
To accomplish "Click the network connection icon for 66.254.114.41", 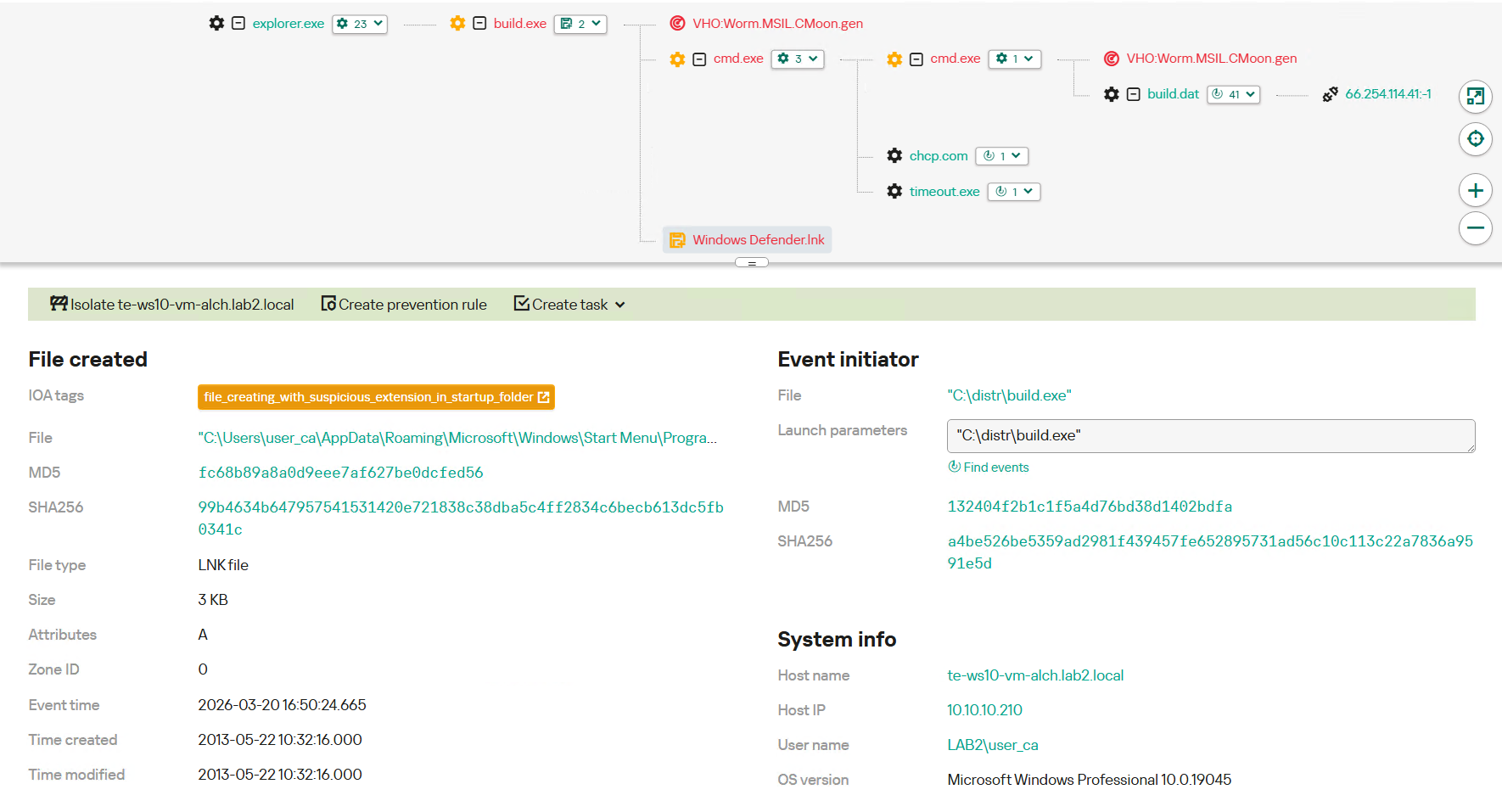I will [x=1330, y=94].
